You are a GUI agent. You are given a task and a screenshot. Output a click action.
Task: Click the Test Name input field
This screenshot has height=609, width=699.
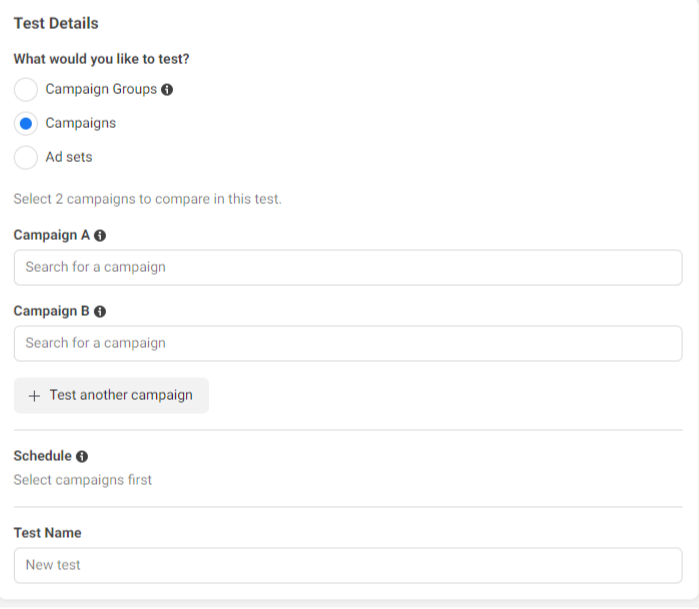click(348, 565)
